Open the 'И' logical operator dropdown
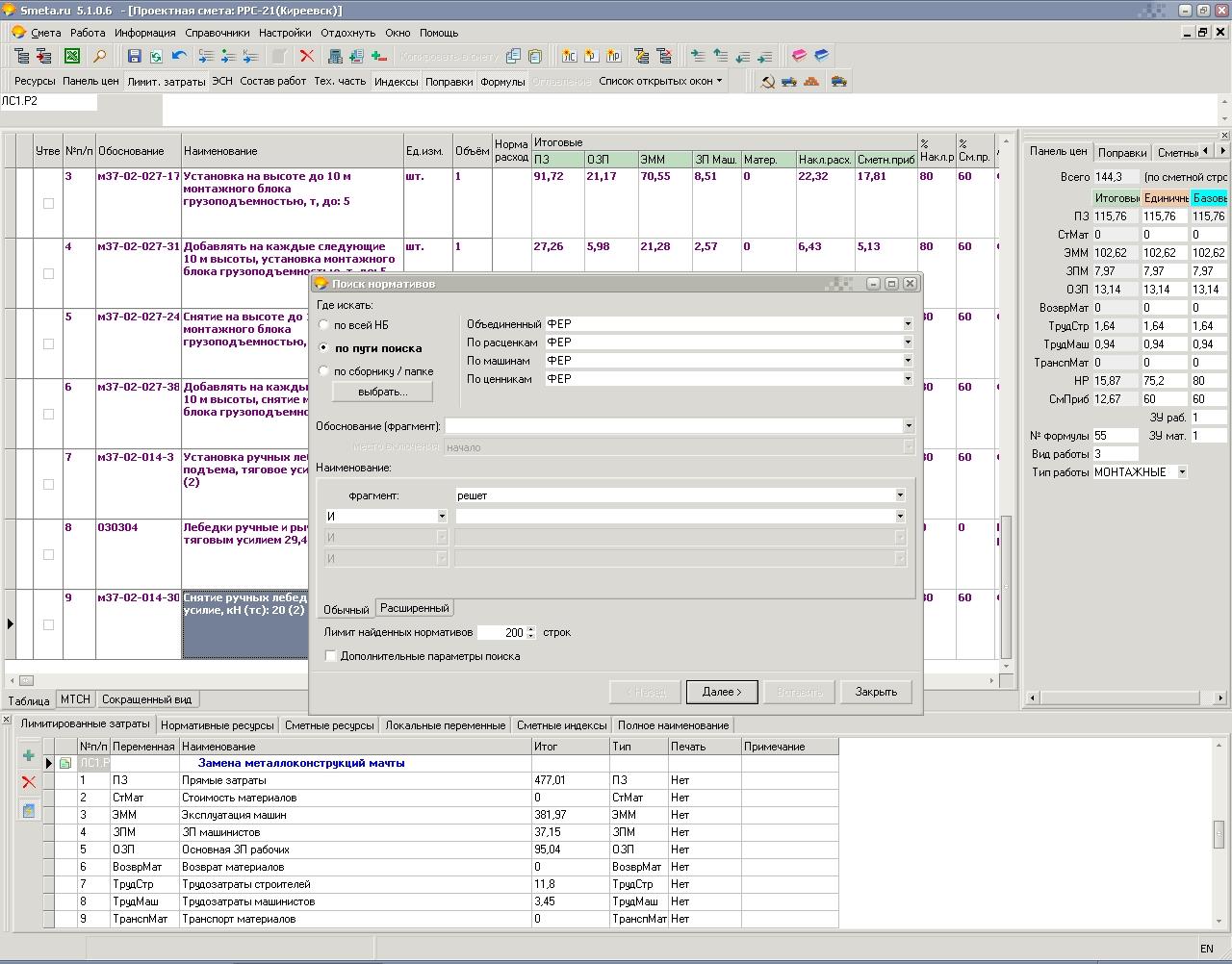Image resolution: width=1232 pixels, height=964 pixels. (442, 517)
